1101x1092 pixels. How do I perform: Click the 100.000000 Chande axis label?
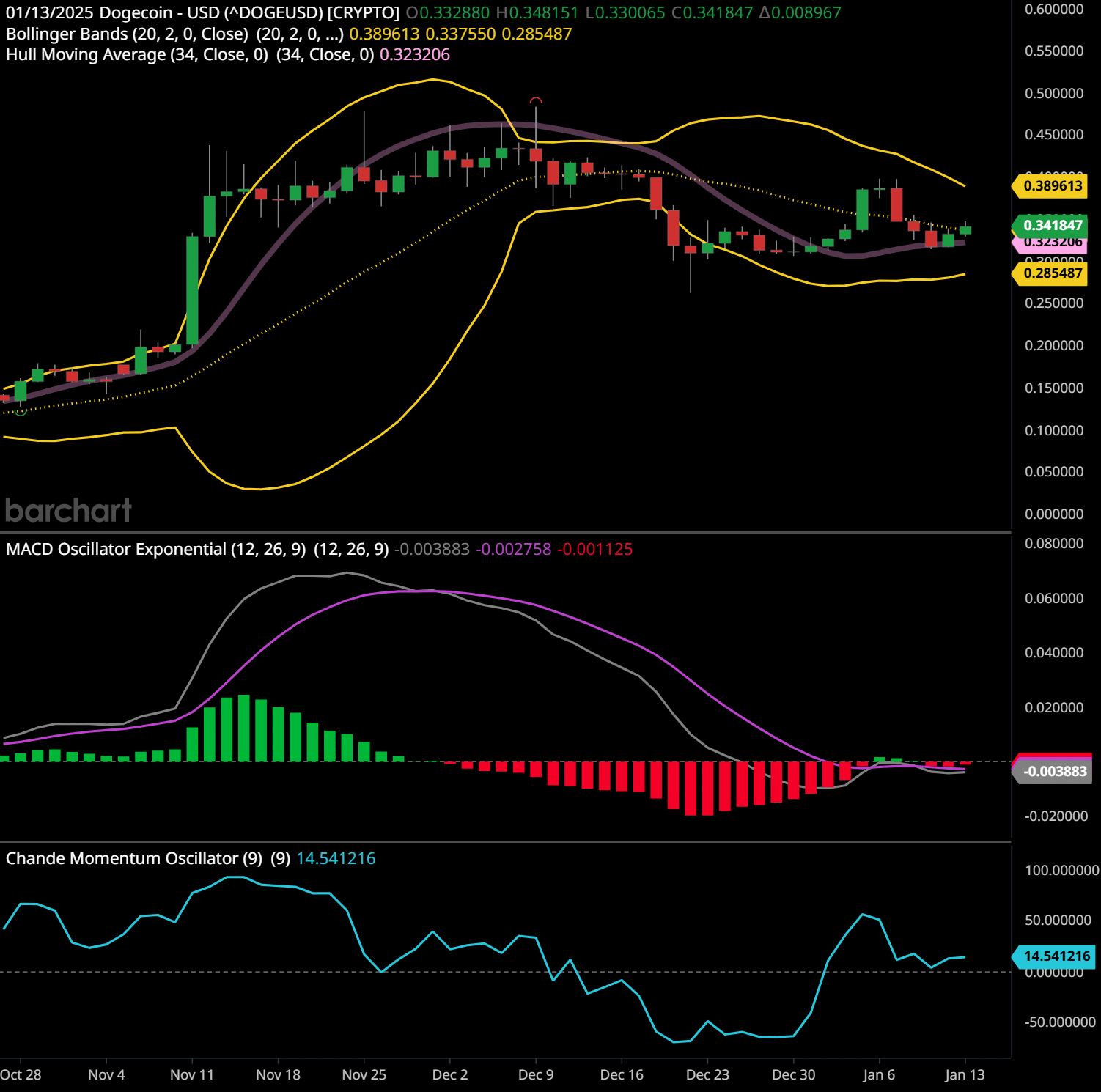tap(1062, 870)
